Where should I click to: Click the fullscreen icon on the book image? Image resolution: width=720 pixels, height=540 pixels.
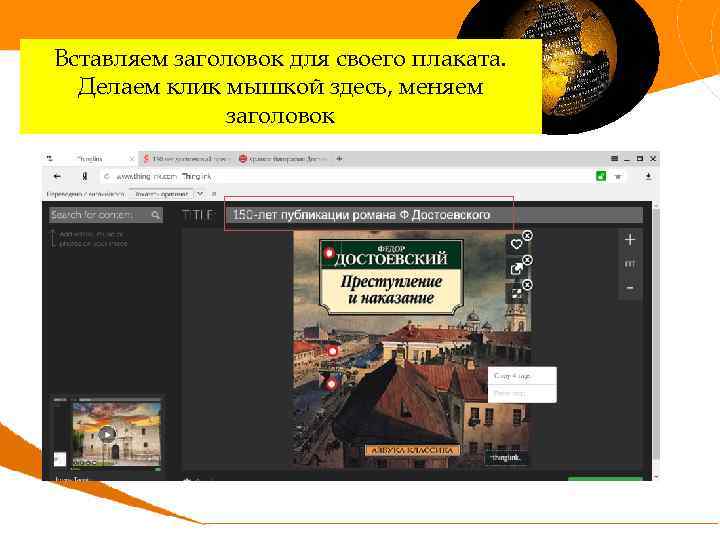pyautogui.click(x=516, y=293)
